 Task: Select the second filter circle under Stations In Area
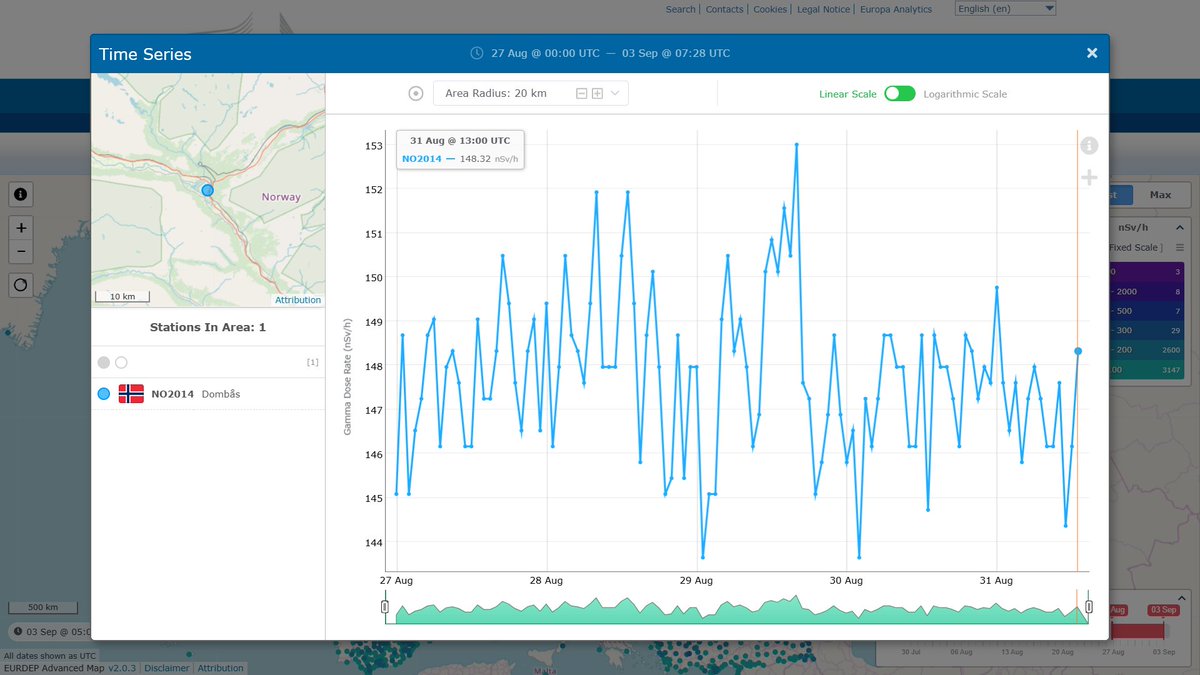coord(121,362)
